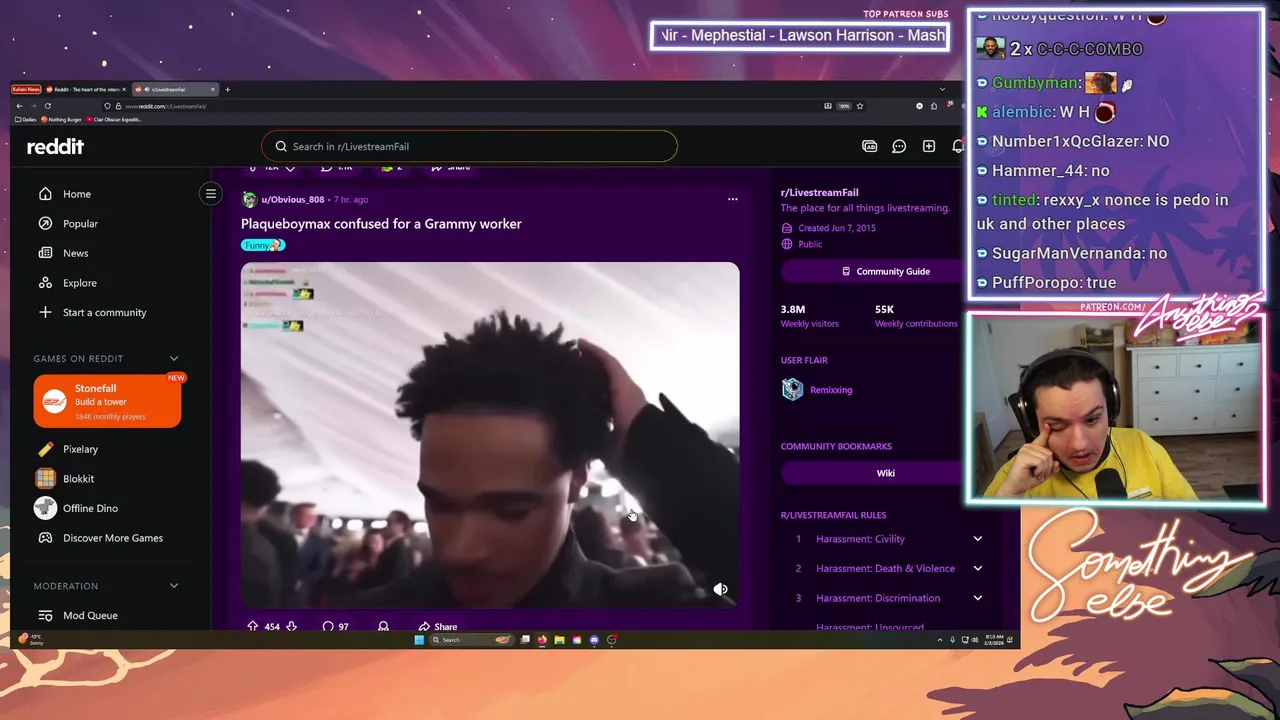Give an award to the post
This screenshot has height=720, width=1280.
383,627
